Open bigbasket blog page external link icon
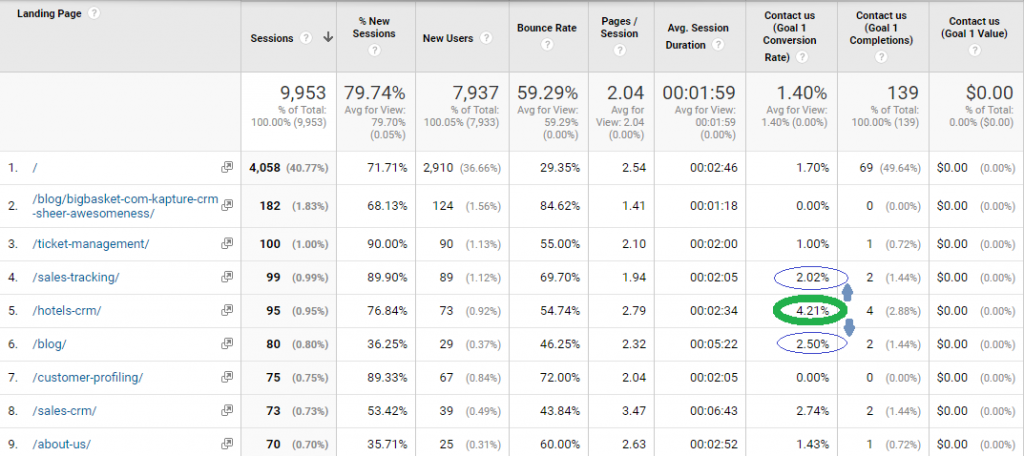This screenshot has width=1024, height=456. click(227, 205)
